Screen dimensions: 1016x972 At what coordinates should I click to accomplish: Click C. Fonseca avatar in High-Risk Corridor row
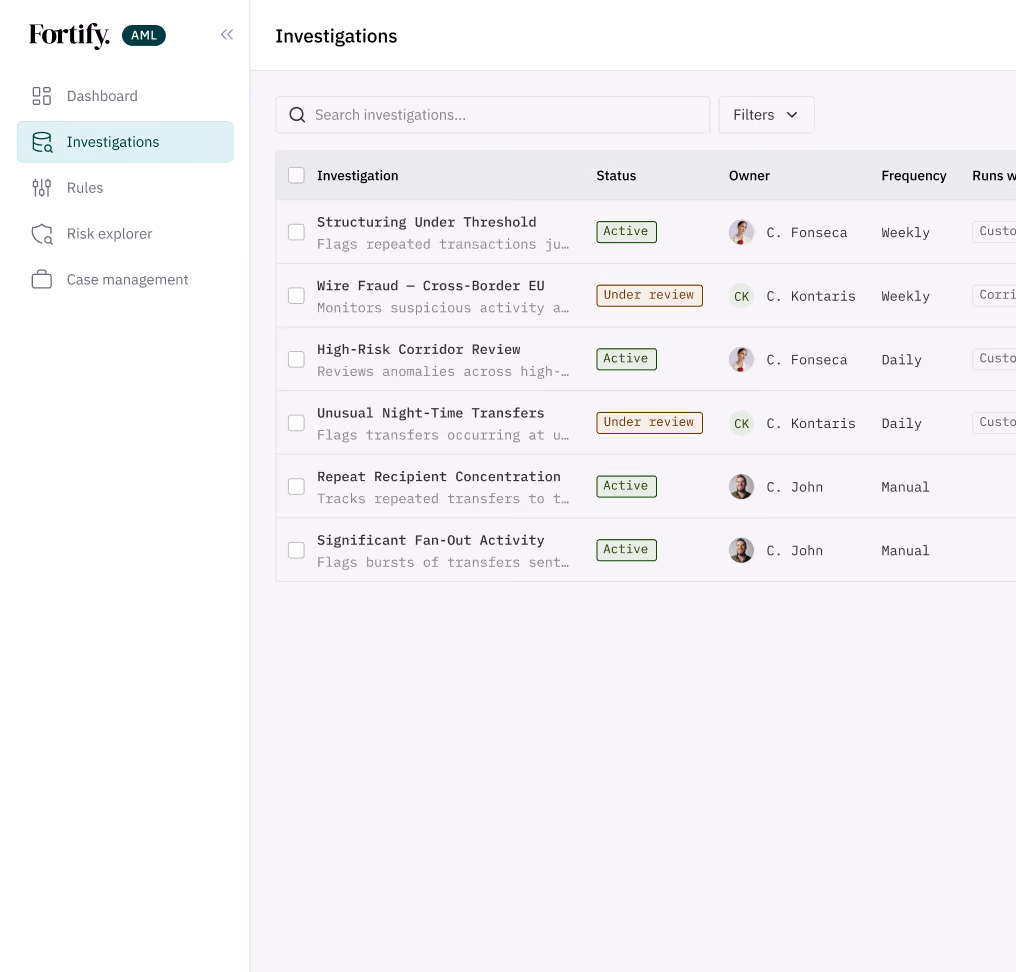741,360
